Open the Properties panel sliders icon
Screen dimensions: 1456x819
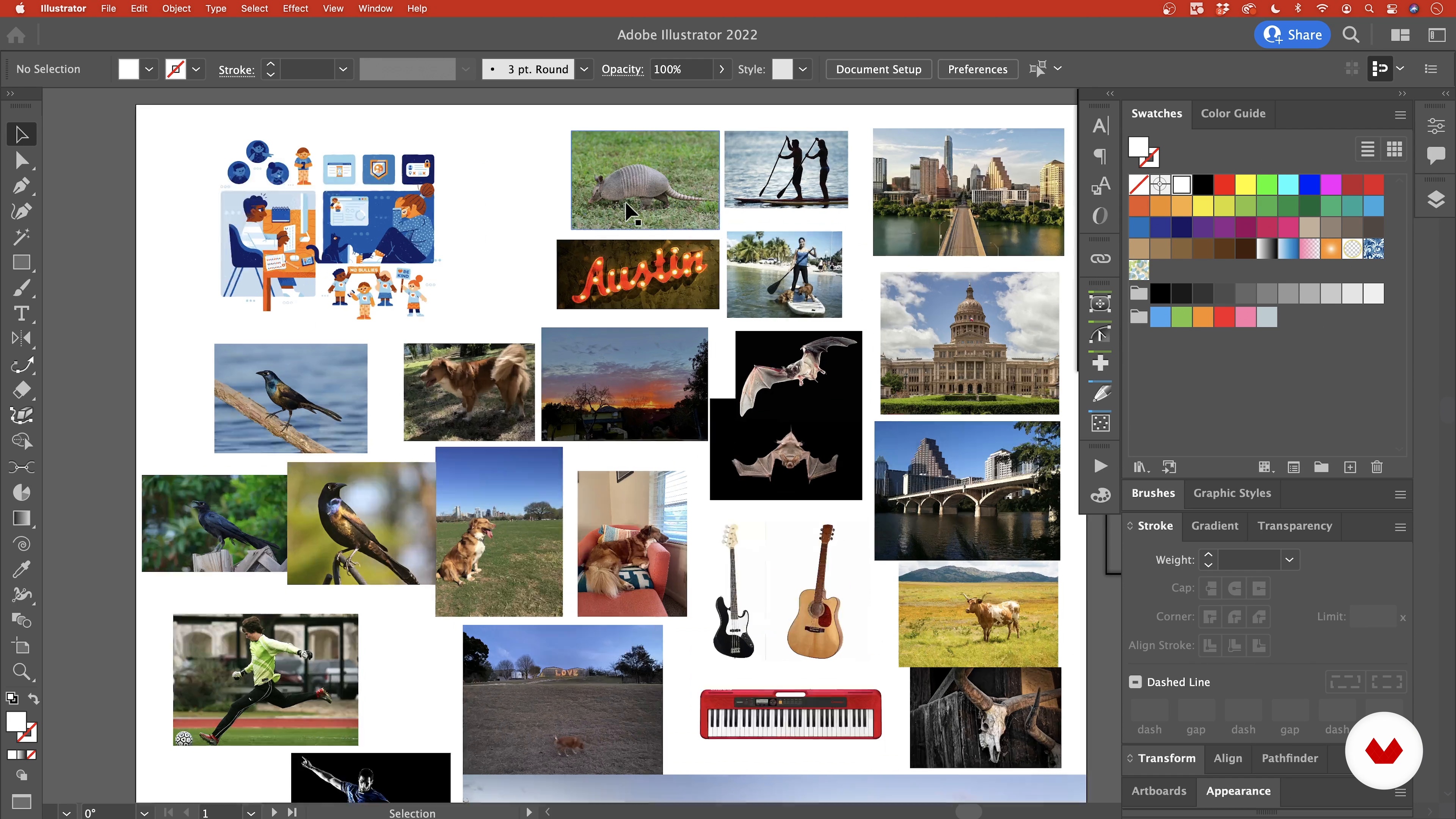pyautogui.click(x=1436, y=126)
